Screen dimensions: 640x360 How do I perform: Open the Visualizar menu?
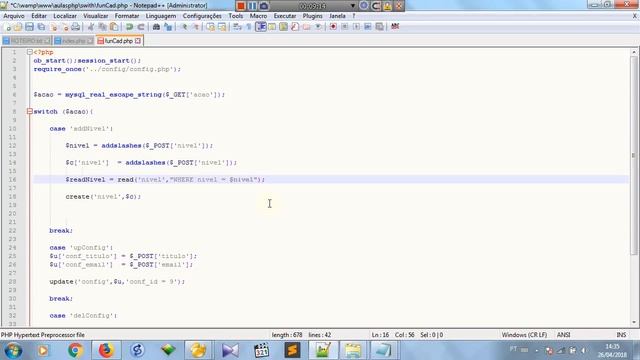tap(96, 16)
